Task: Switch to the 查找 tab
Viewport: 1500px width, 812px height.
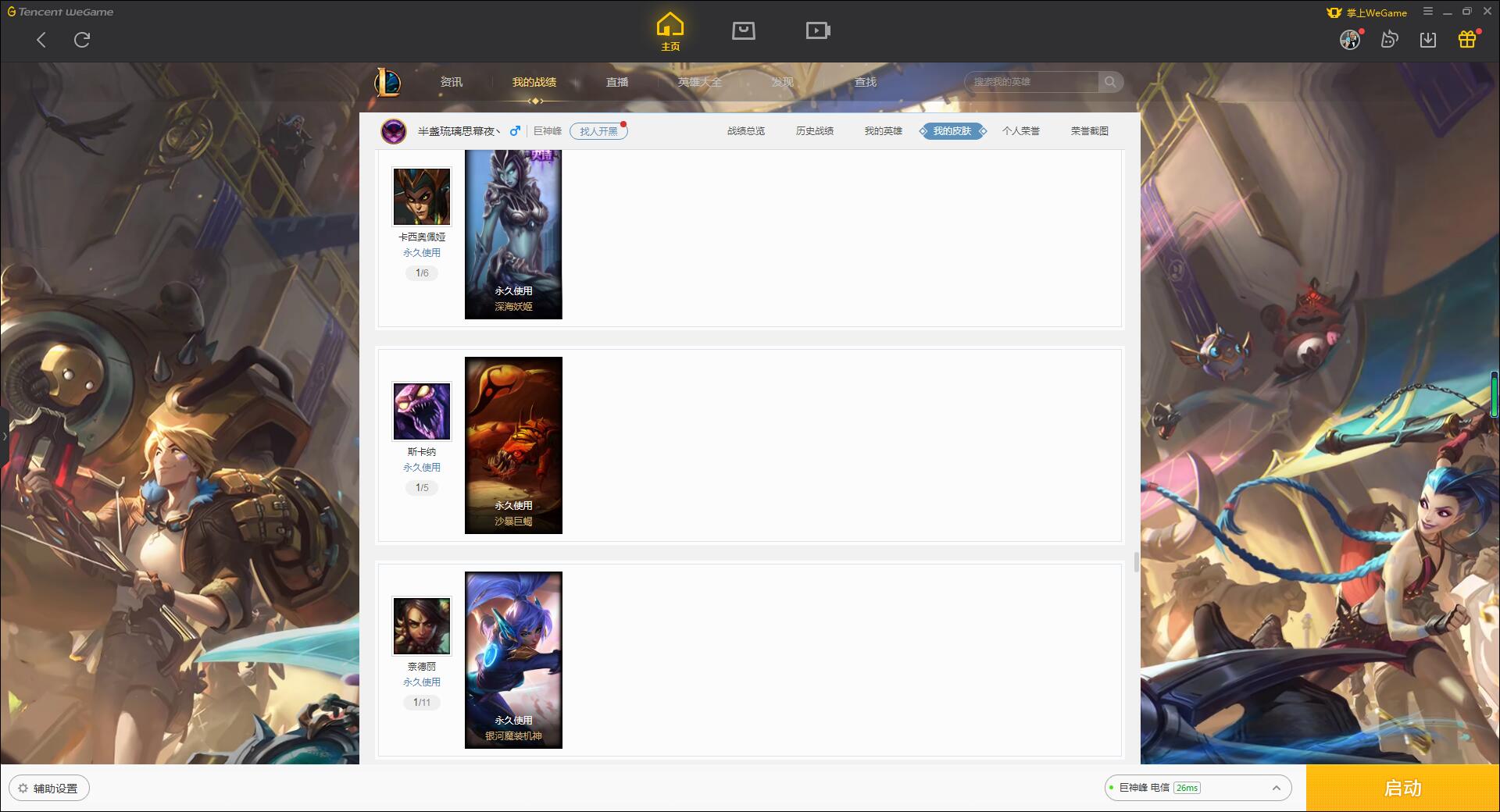Action: (x=866, y=82)
